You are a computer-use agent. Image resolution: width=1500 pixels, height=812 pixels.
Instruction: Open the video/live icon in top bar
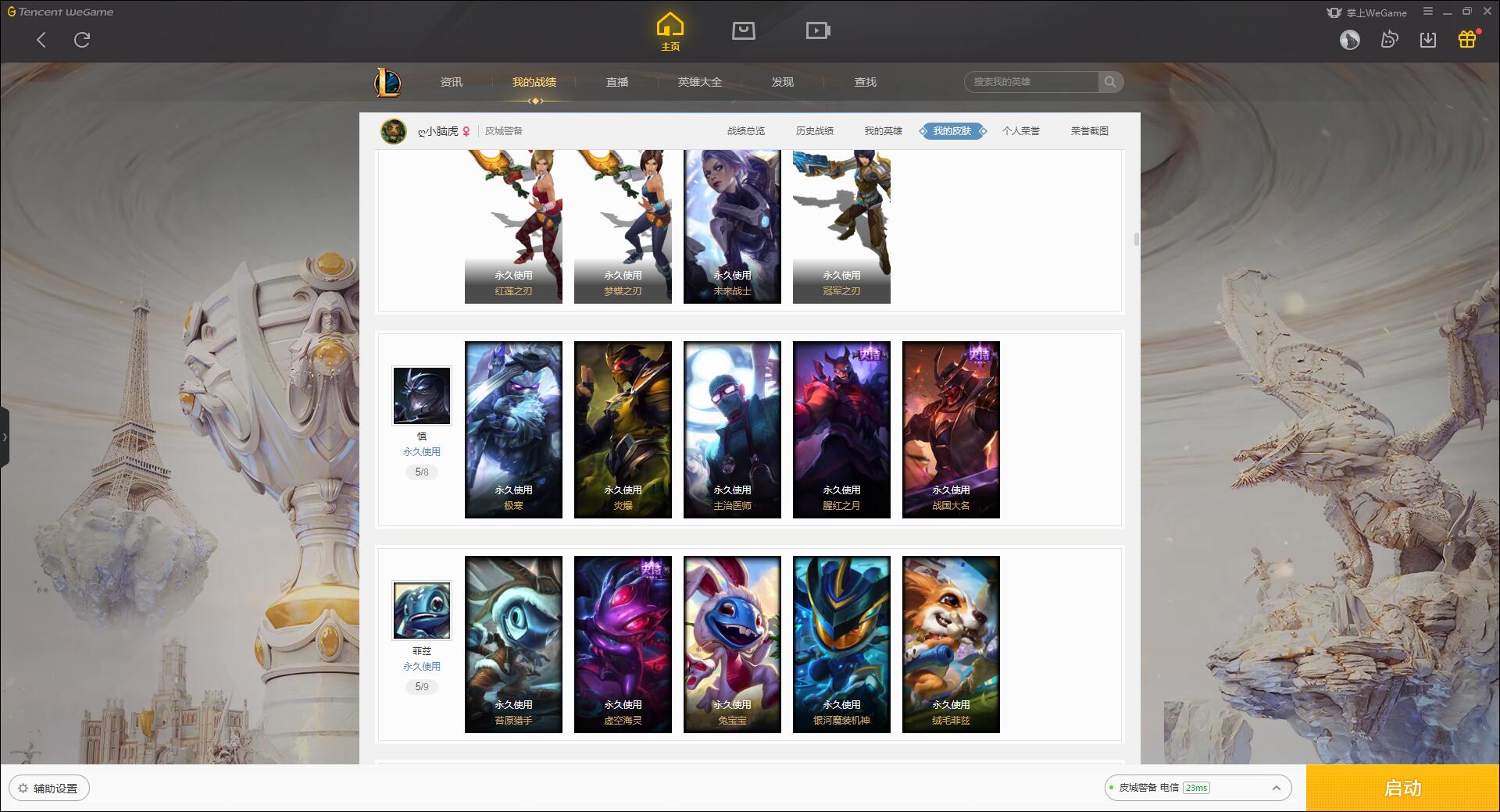[x=817, y=30]
